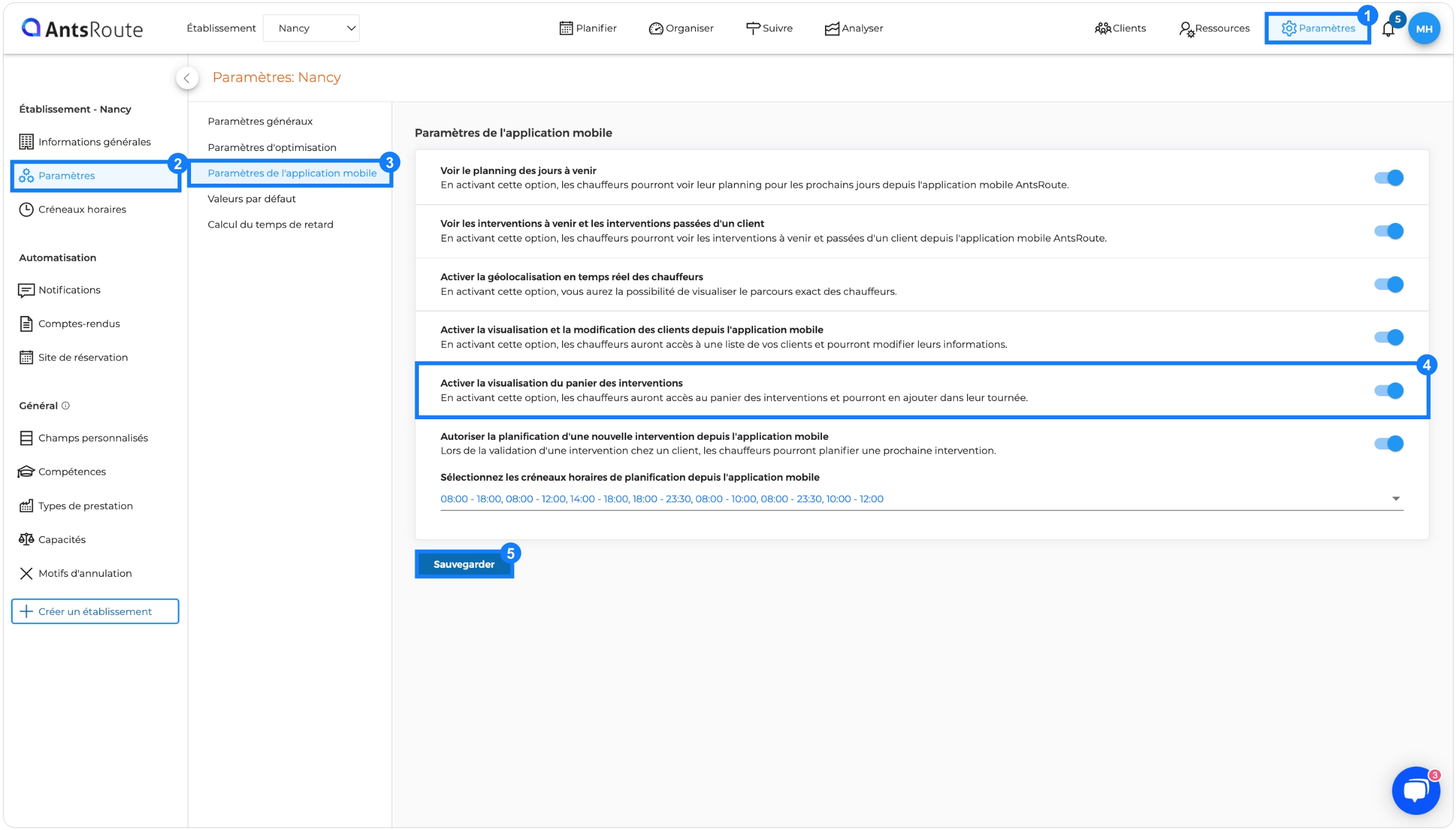Click the info icon next to Général
Viewport: 1456px width, 830px height.
65,406
